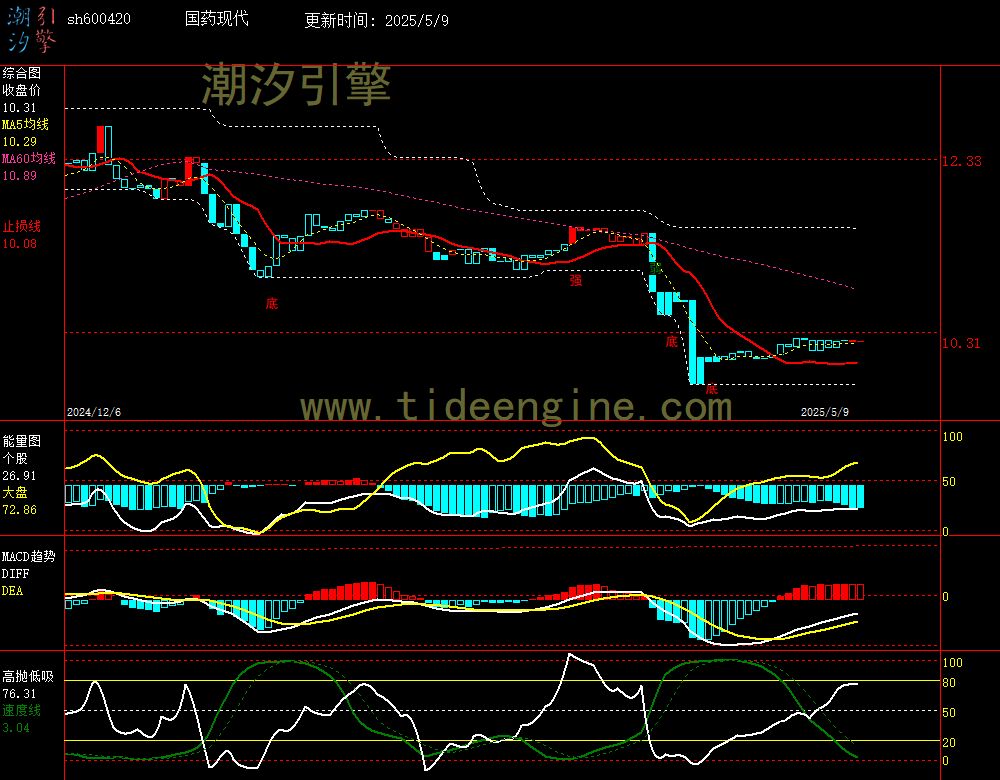Click the stop-loss value 10.08
The width and height of the screenshot is (1000, 780).
click(x=19, y=244)
